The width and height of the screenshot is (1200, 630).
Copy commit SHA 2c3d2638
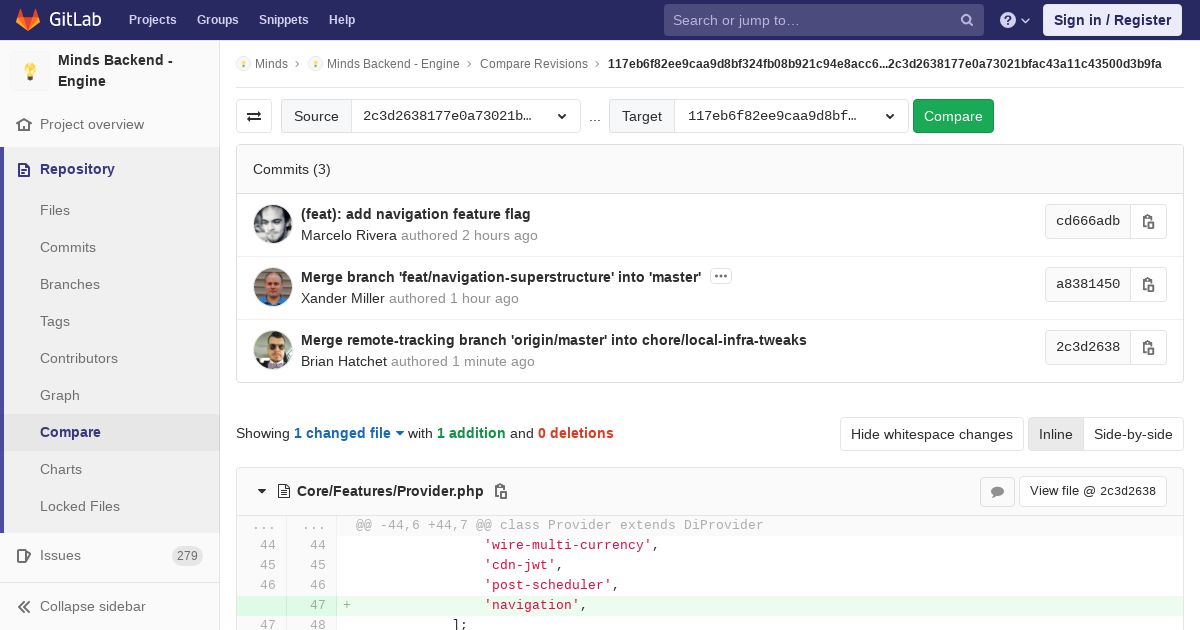1148,347
